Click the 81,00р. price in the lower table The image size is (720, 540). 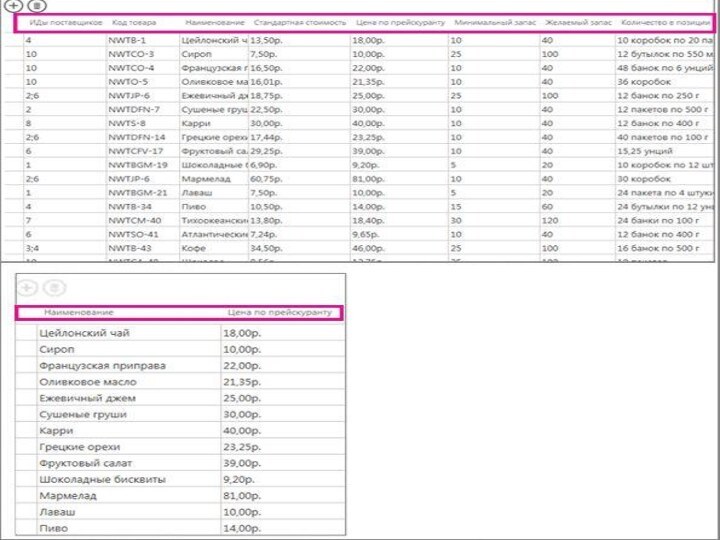[242, 495]
